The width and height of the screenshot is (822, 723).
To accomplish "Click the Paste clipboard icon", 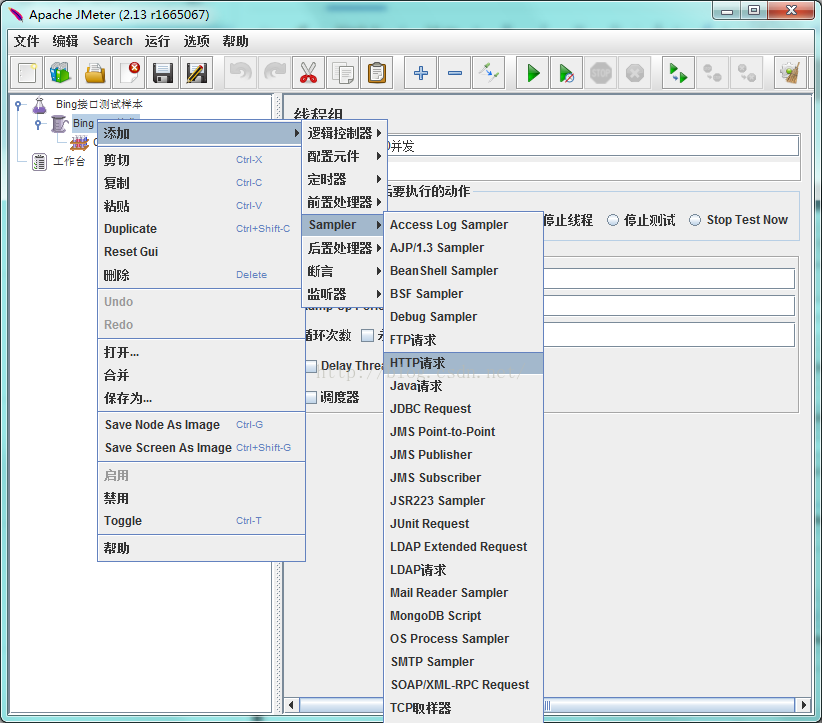I will 377,73.
